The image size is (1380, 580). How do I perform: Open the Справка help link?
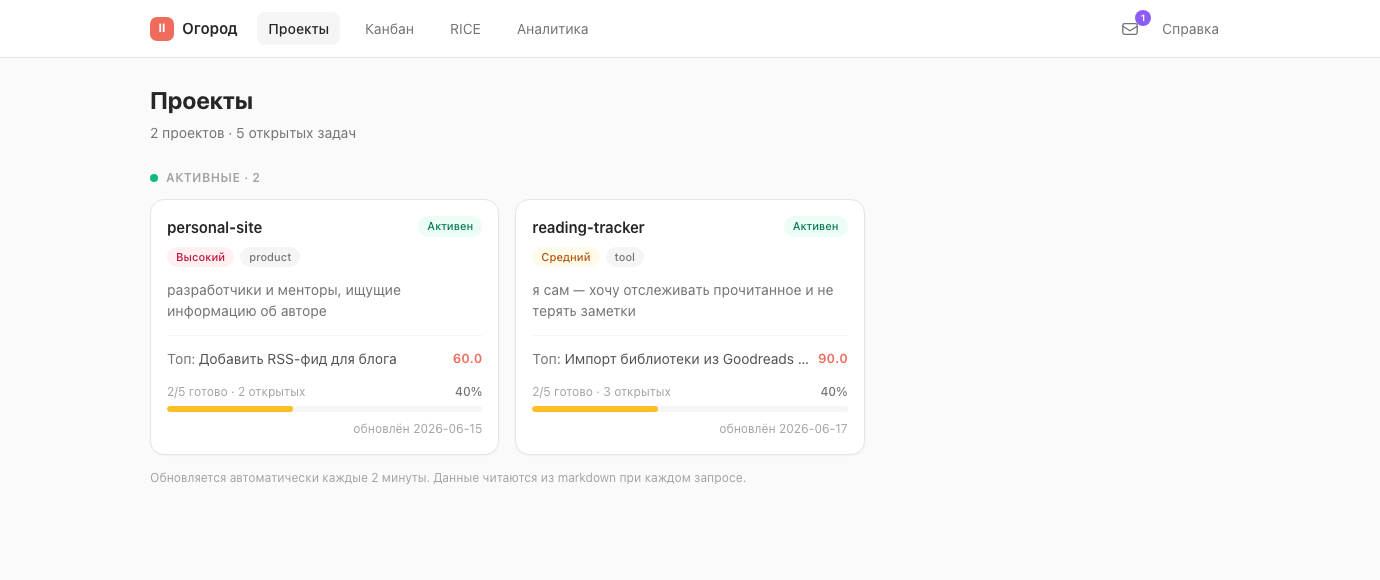pos(1190,29)
